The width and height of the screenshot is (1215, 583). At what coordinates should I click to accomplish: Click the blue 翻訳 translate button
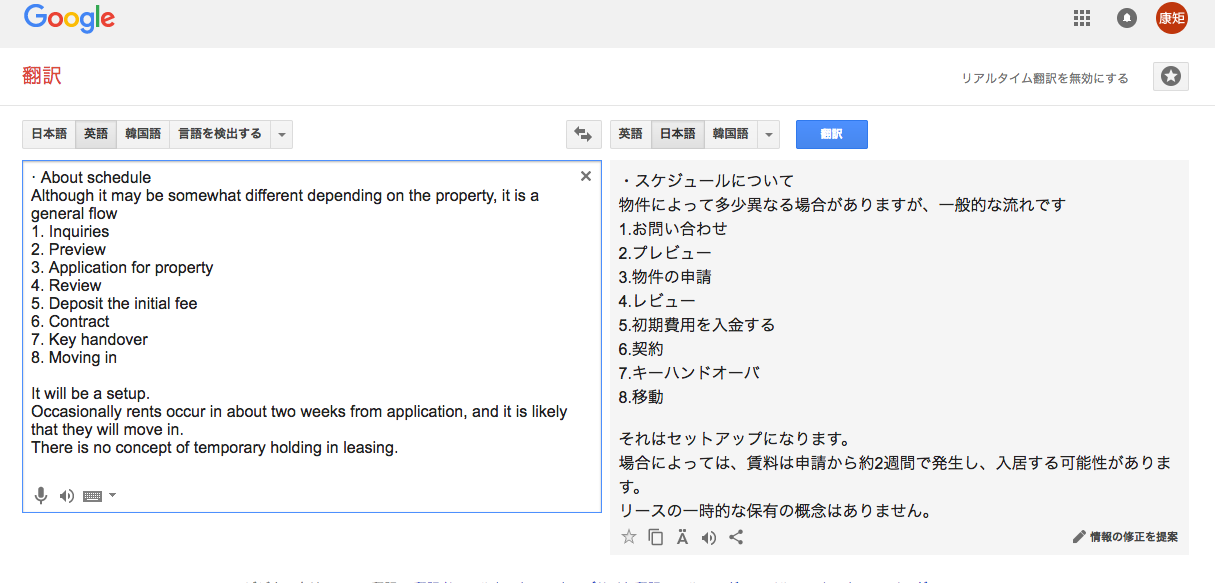[832, 134]
